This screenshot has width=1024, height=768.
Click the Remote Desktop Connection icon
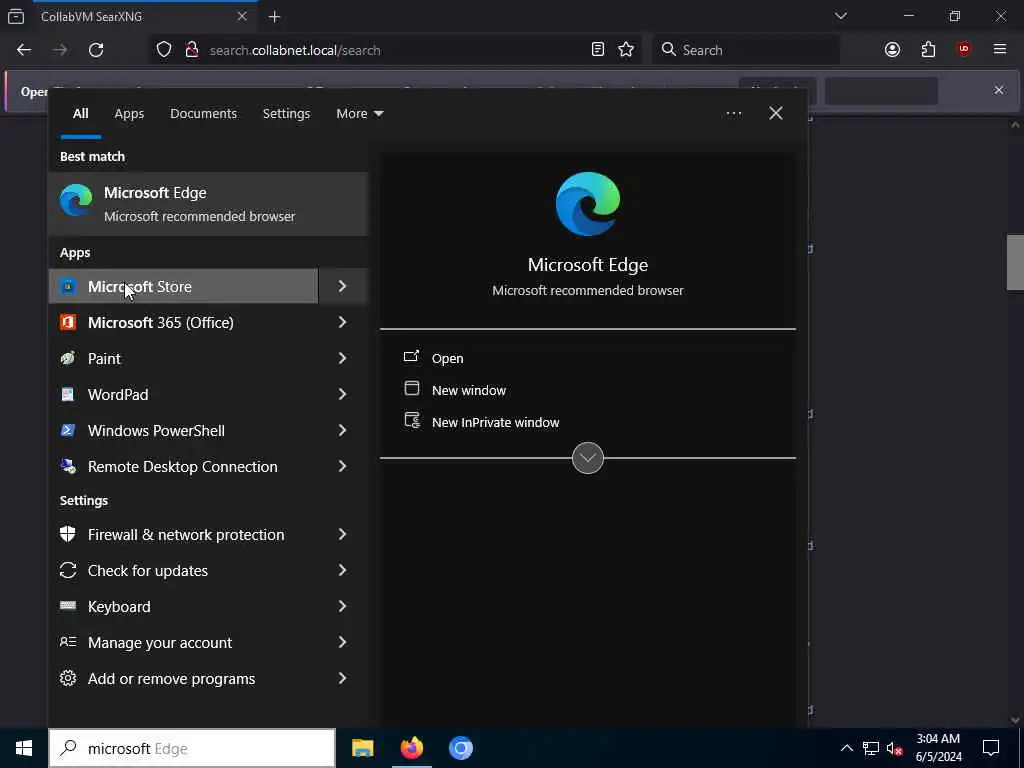[68, 466]
